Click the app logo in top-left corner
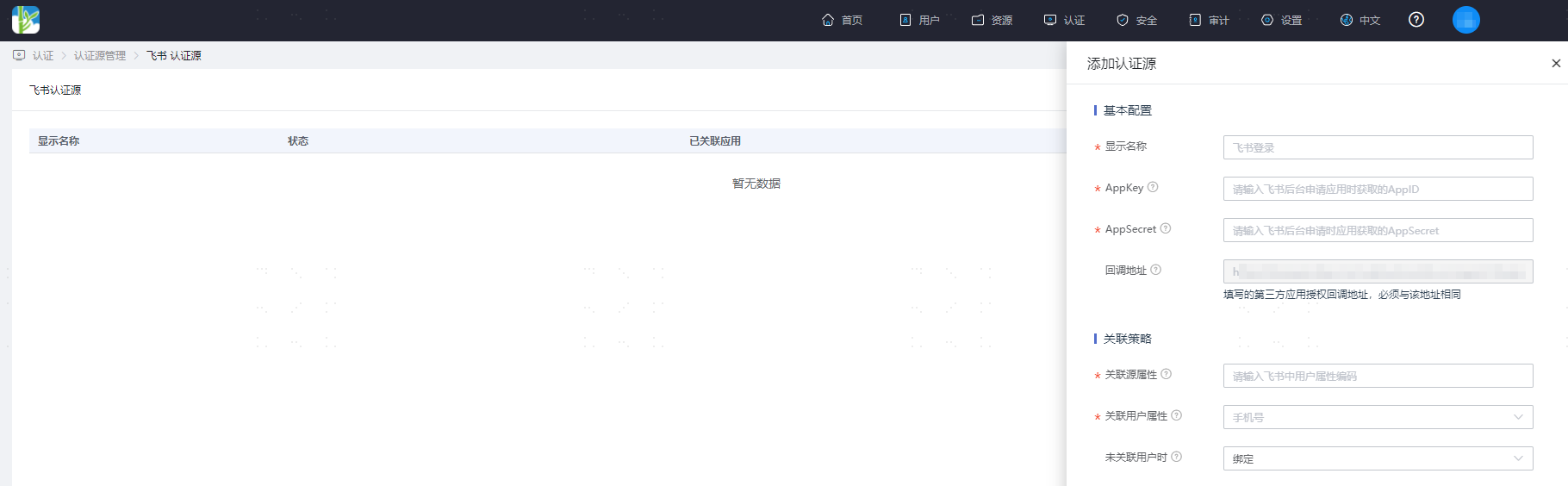The width and height of the screenshot is (1568, 486). (x=26, y=20)
